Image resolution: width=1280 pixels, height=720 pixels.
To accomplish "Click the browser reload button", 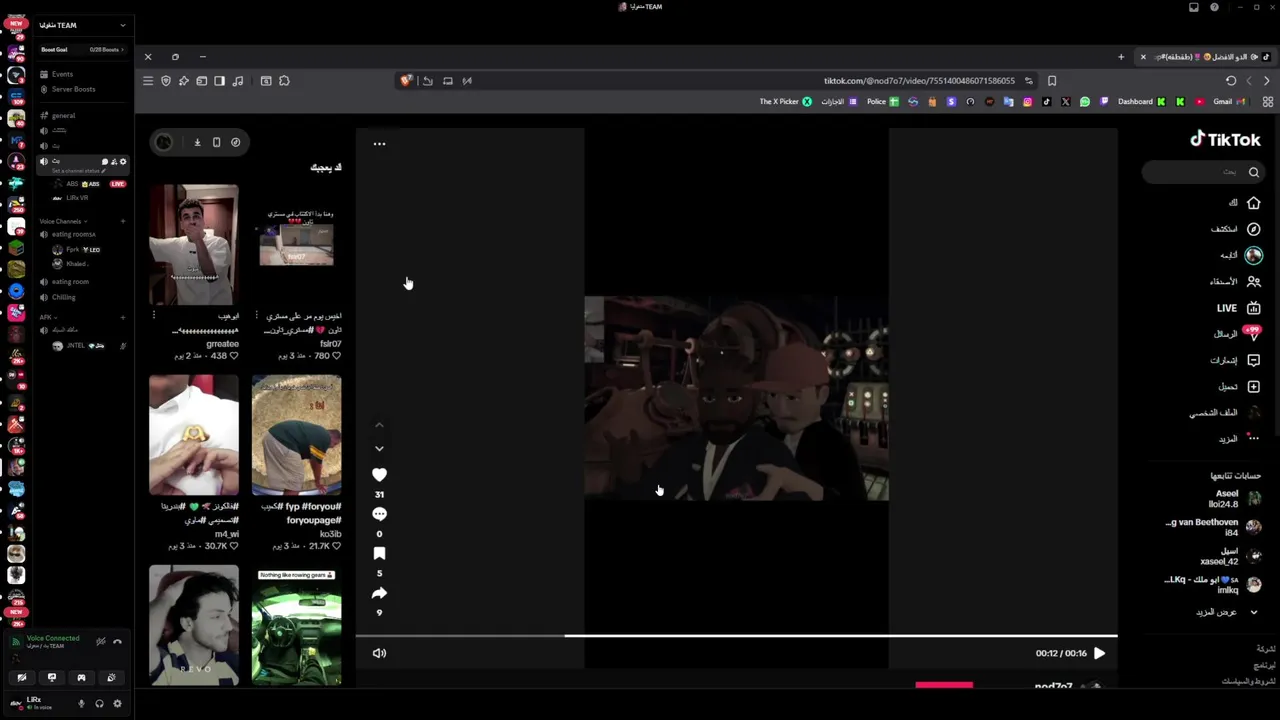I will [1231, 81].
